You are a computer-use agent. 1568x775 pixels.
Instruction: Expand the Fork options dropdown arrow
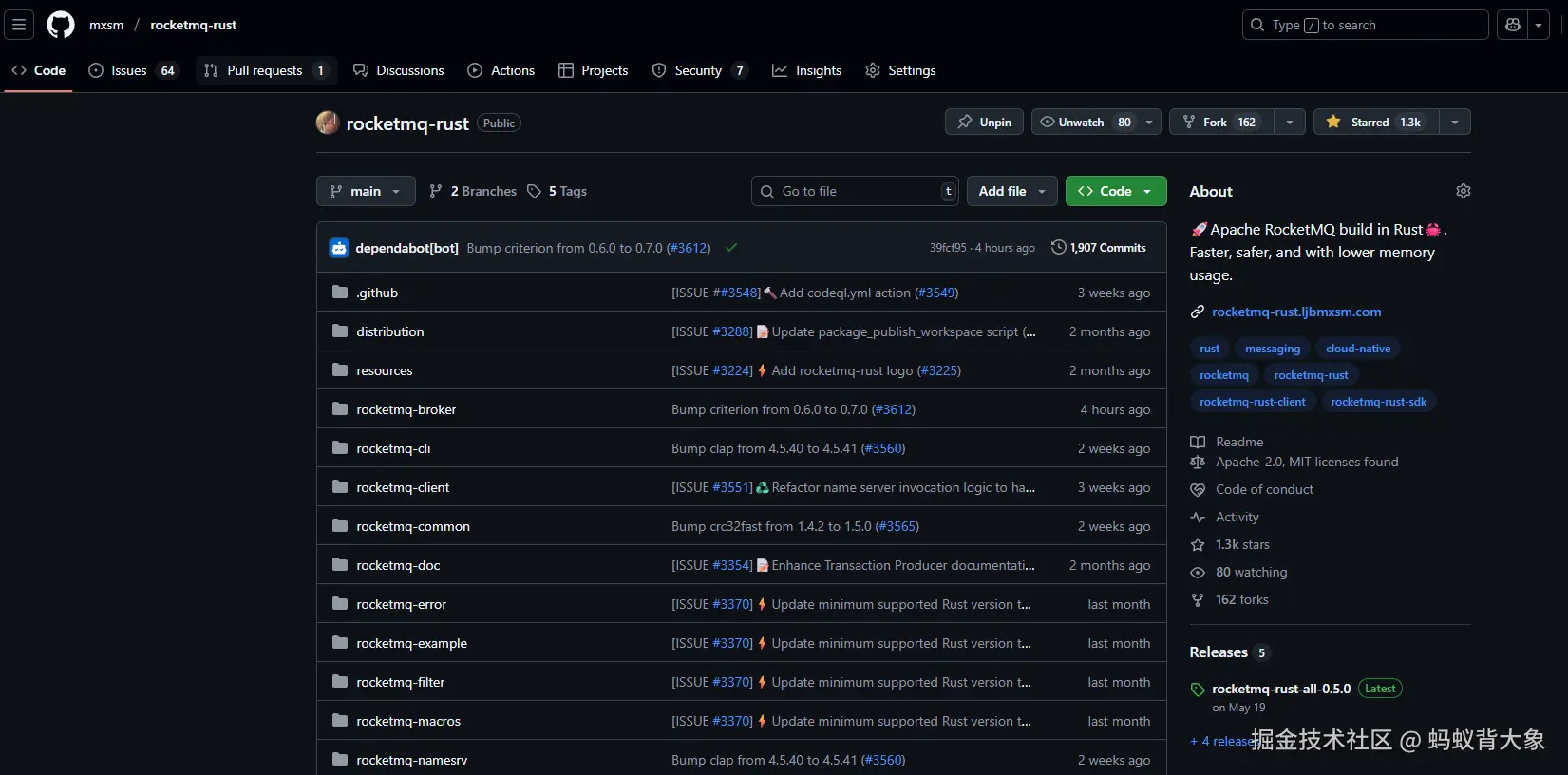click(1289, 122)
